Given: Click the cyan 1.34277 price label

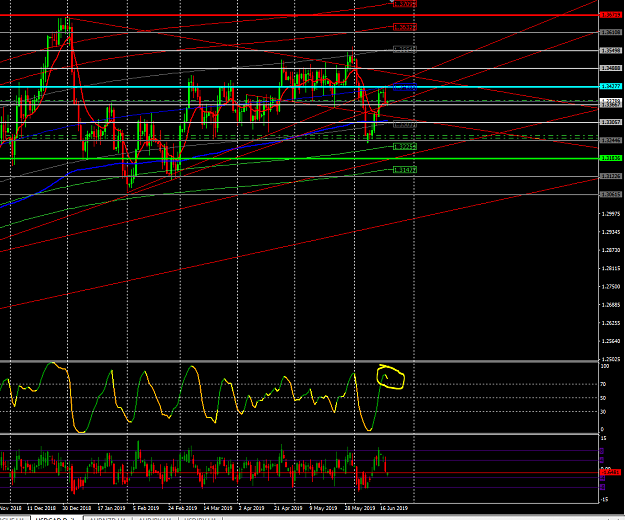Looking at the screenshot, I should (611, 86).
